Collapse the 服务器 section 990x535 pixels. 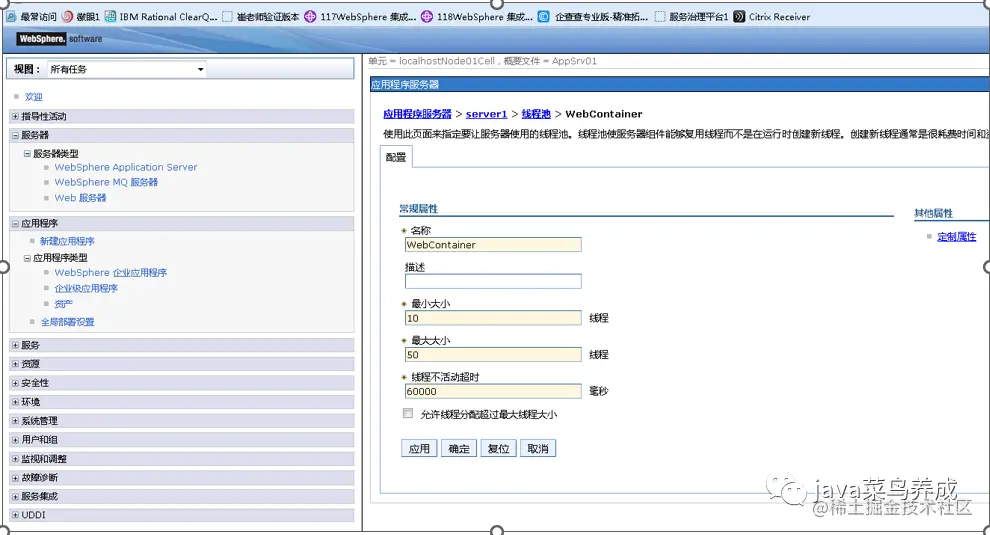(16, 135)
